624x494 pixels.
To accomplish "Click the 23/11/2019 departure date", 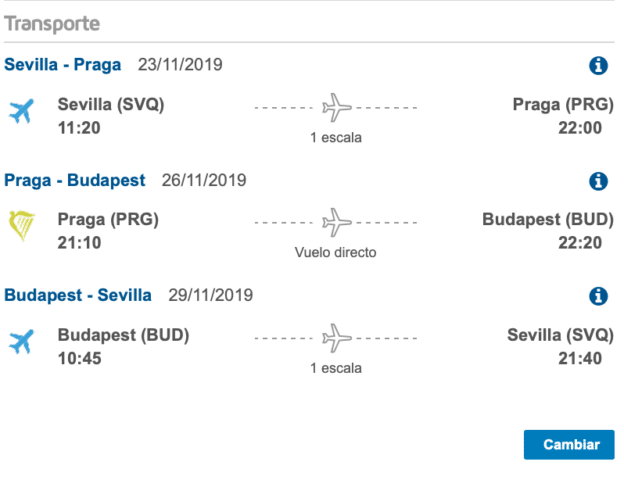I will 179,65.
